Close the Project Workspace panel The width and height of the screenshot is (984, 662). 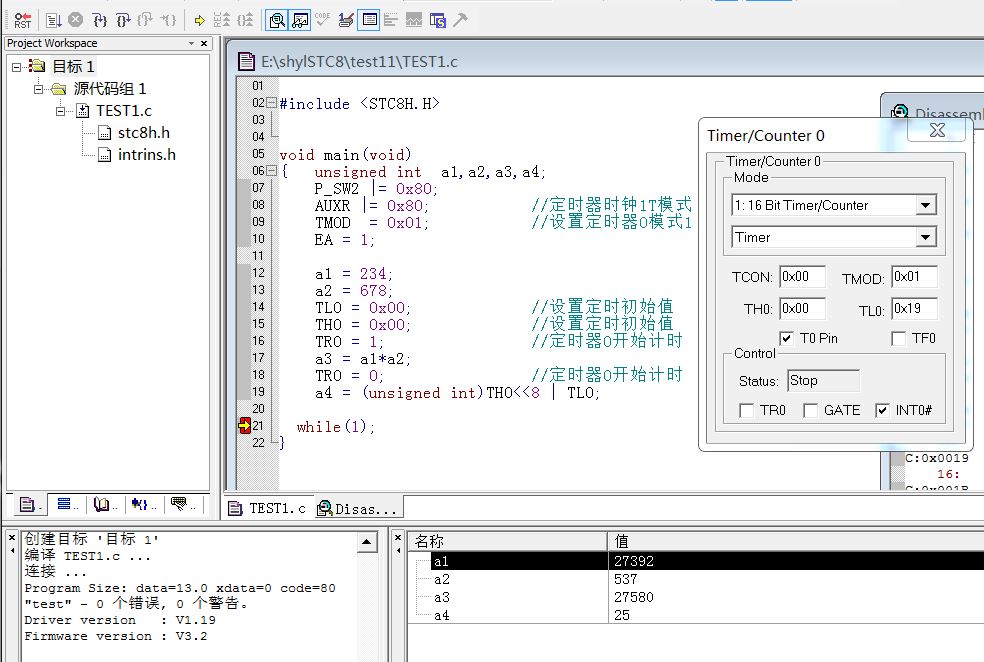[x=204, y=43]
